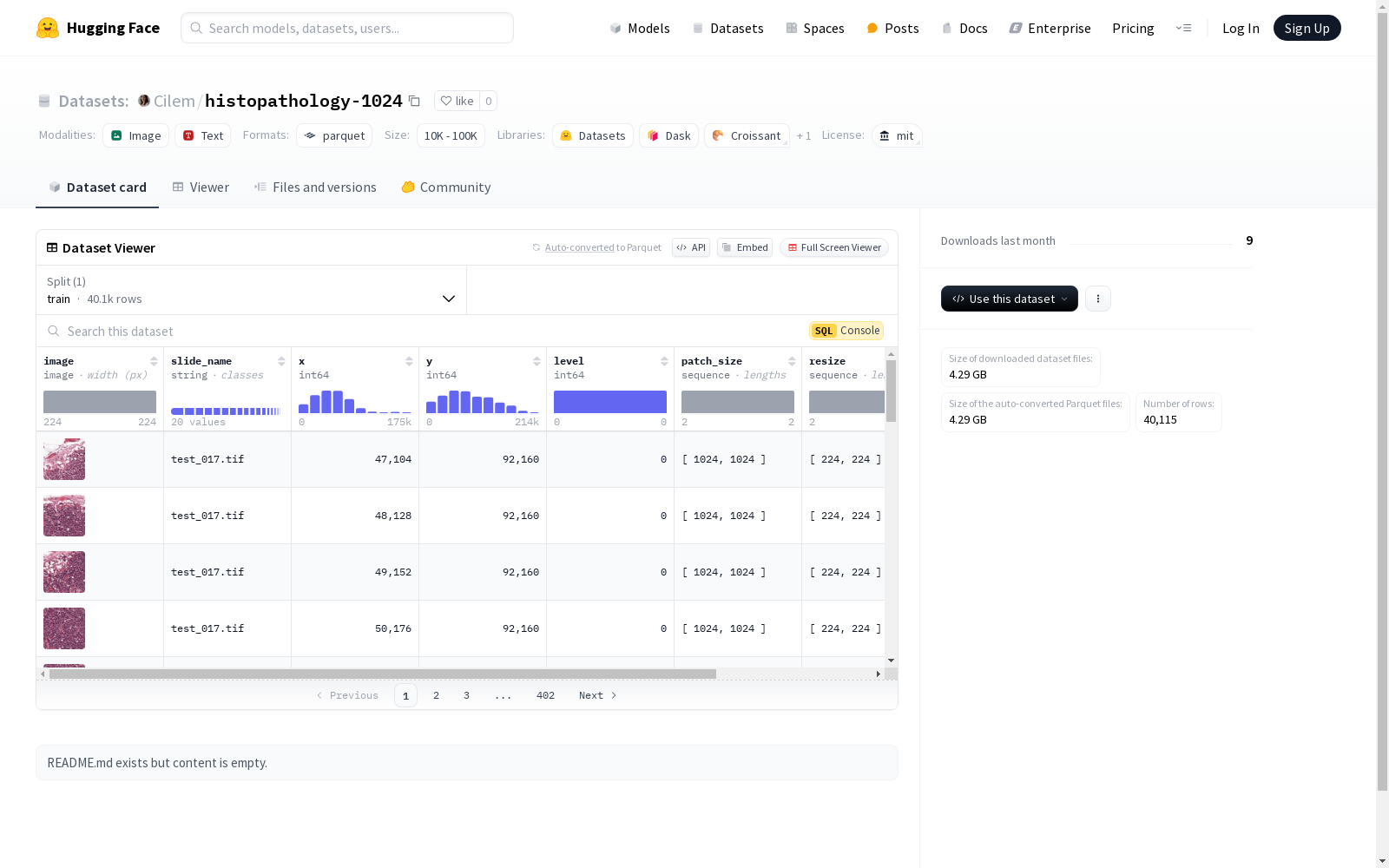The width and height of the screenshot is (1389, 868).
Task: Go to the Next page of rows
Action: coord(597,695)
